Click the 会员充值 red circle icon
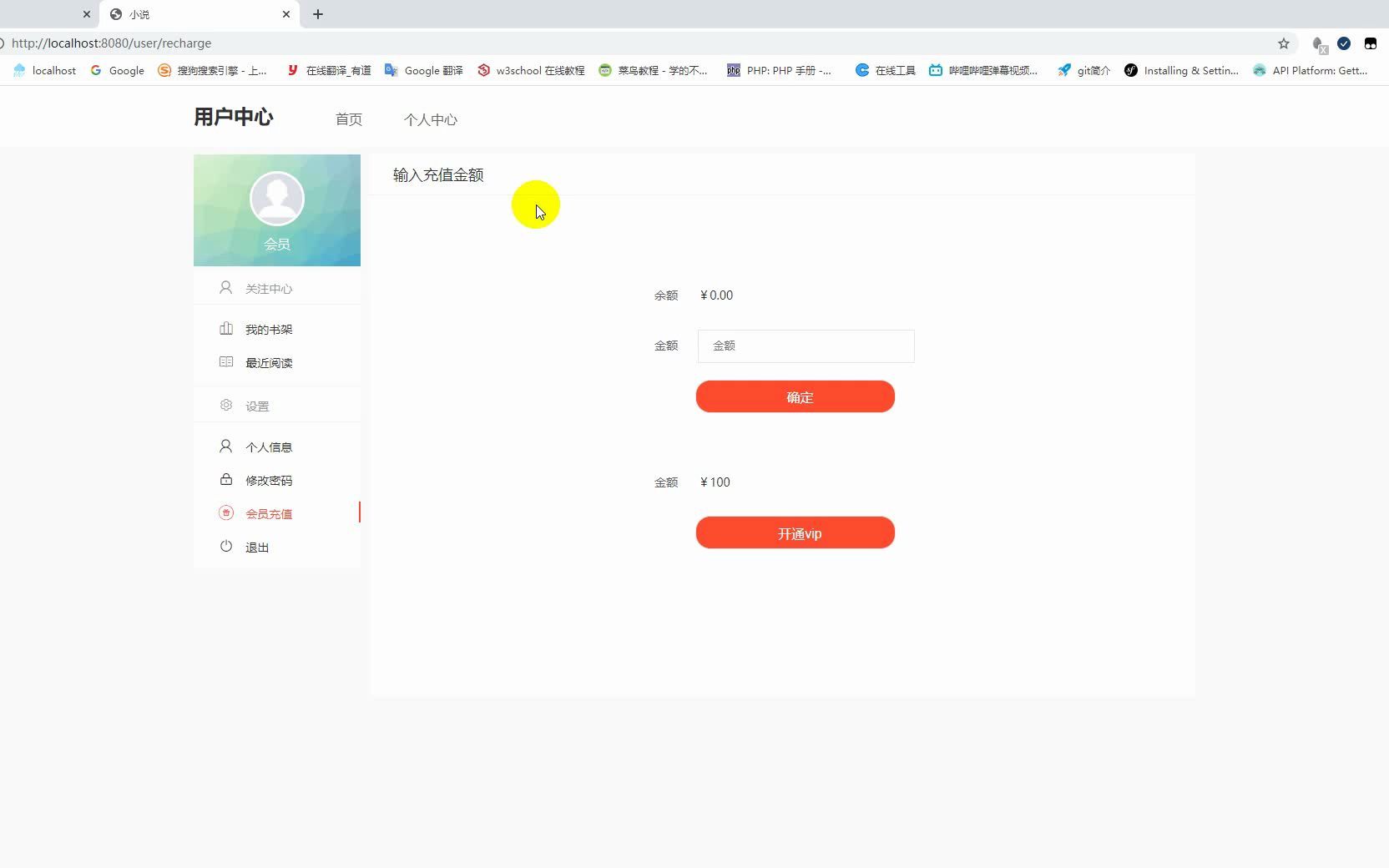The width and height of the screenshot is (1389, 868). 225,513
